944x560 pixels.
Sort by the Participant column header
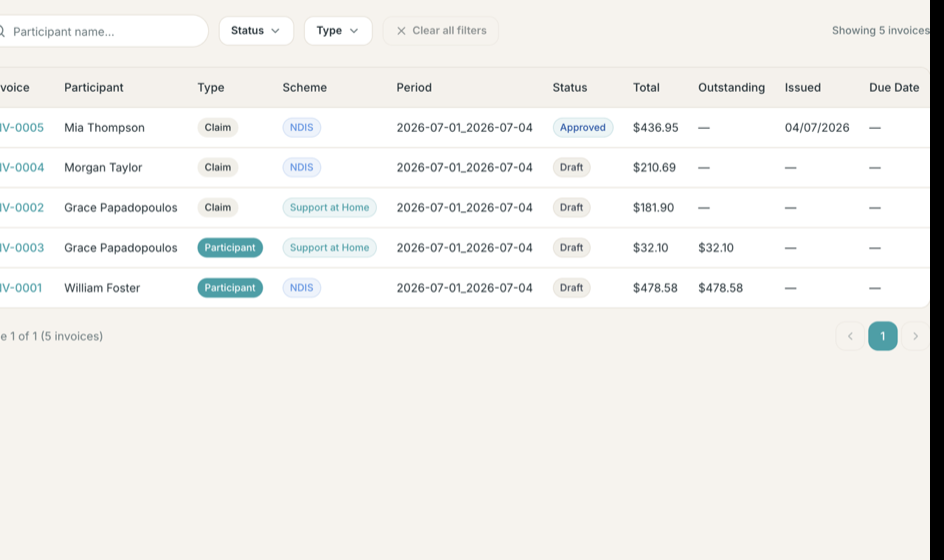point(94,87)
